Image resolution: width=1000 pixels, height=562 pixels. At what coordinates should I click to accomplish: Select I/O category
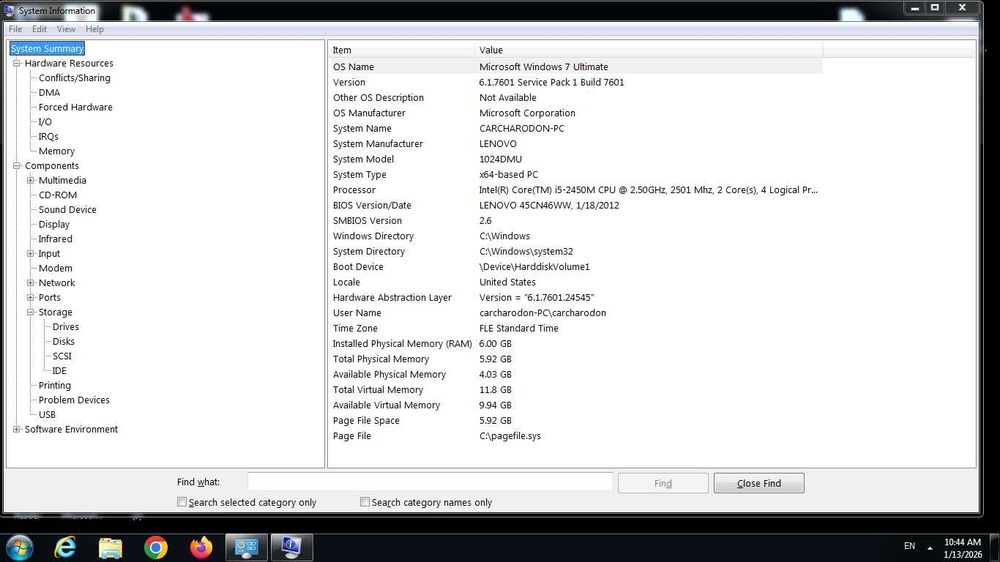[x=45, y=122]
